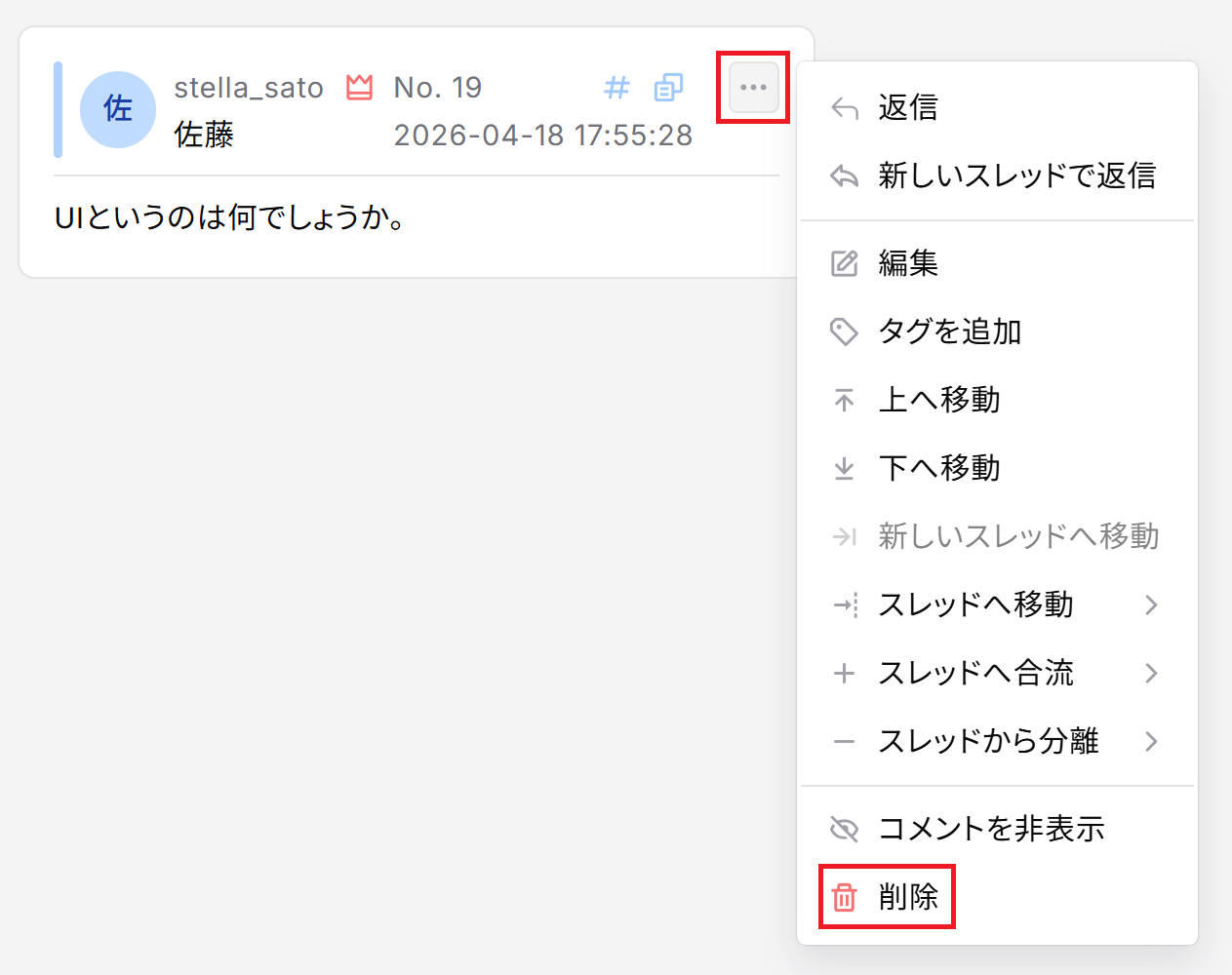Choose 下へ移動 menu item

pos(997,468)
